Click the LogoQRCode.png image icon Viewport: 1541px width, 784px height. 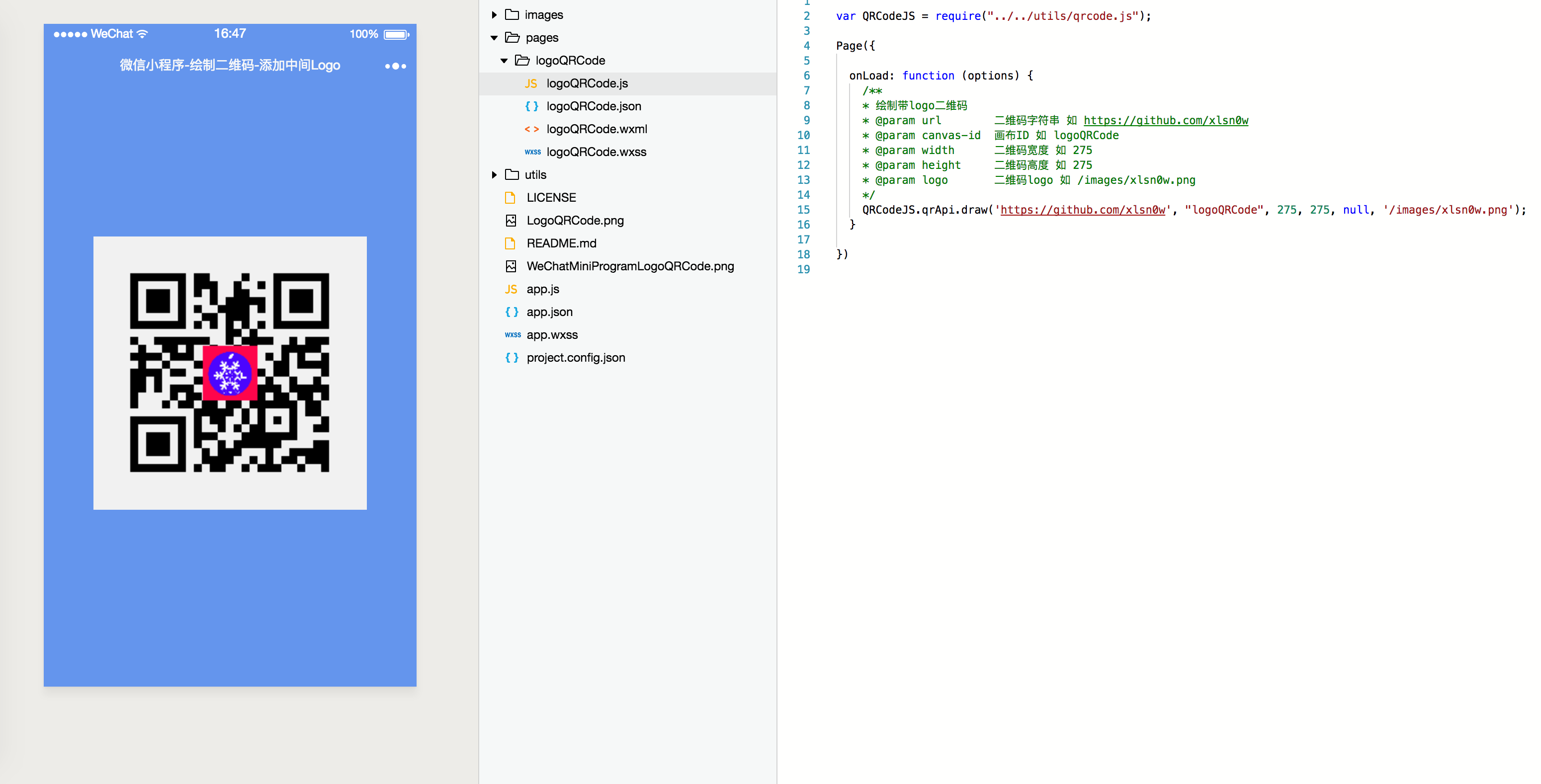(x=511, y=221)
